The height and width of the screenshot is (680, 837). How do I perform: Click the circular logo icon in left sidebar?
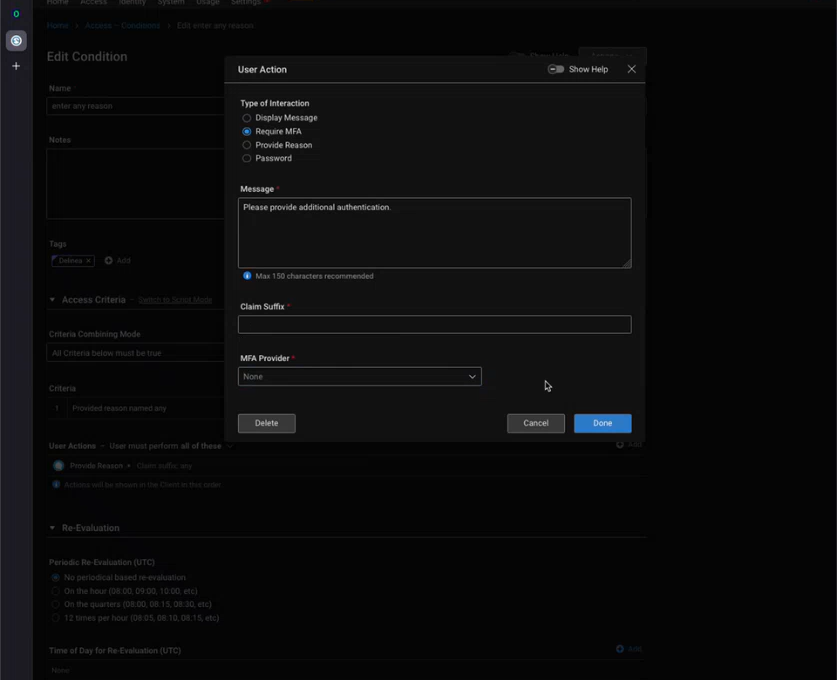point(16,41)
